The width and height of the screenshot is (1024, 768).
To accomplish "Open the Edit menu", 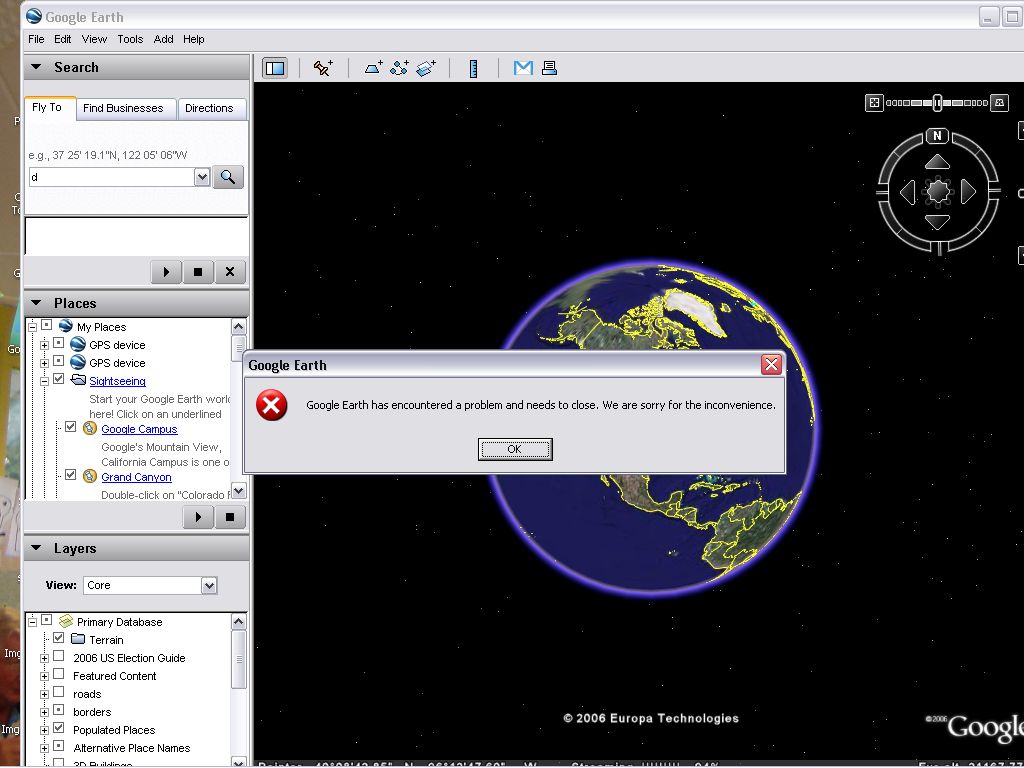I will pos(63,39).
